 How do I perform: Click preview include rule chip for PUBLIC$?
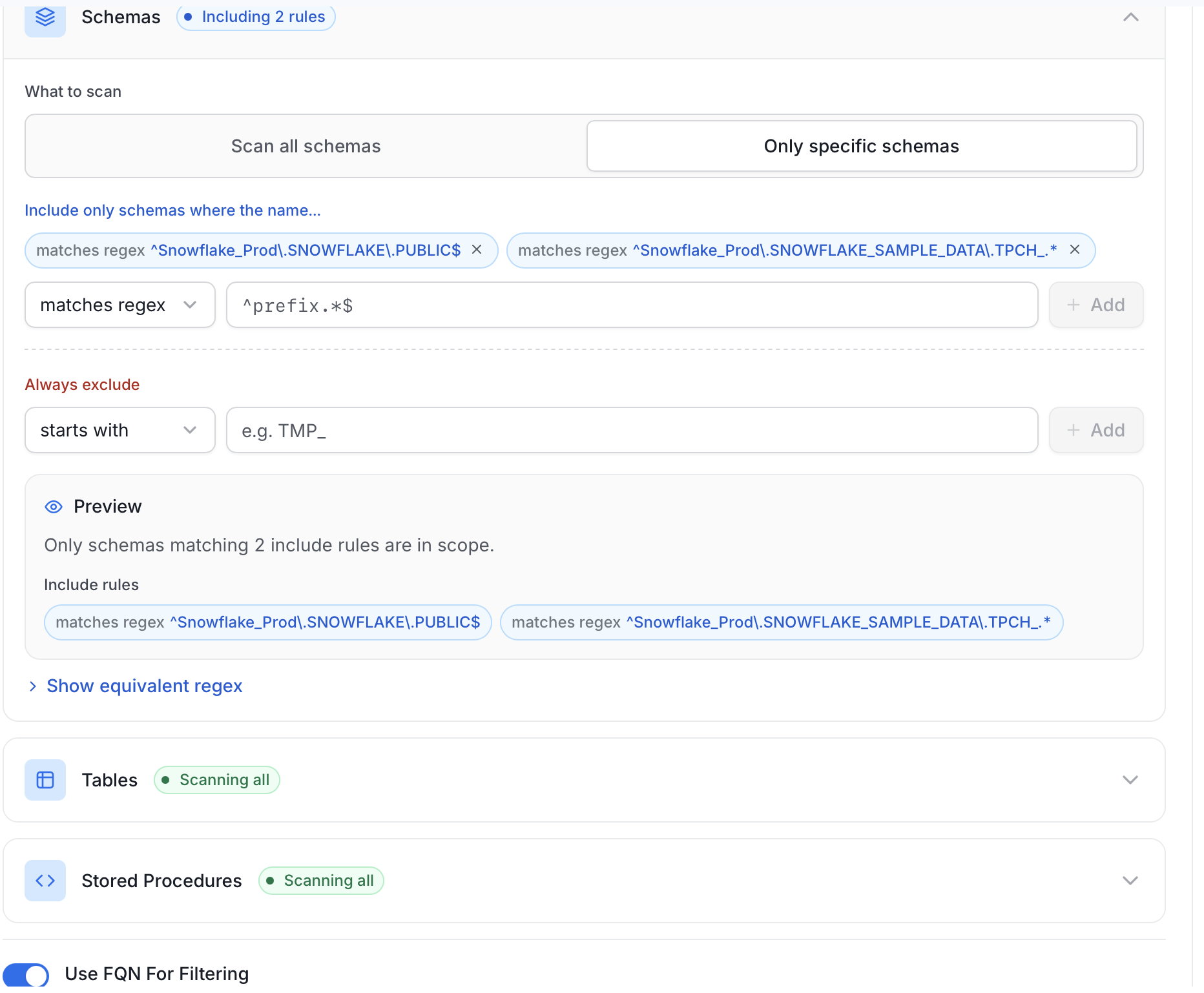tap(268, 622)
